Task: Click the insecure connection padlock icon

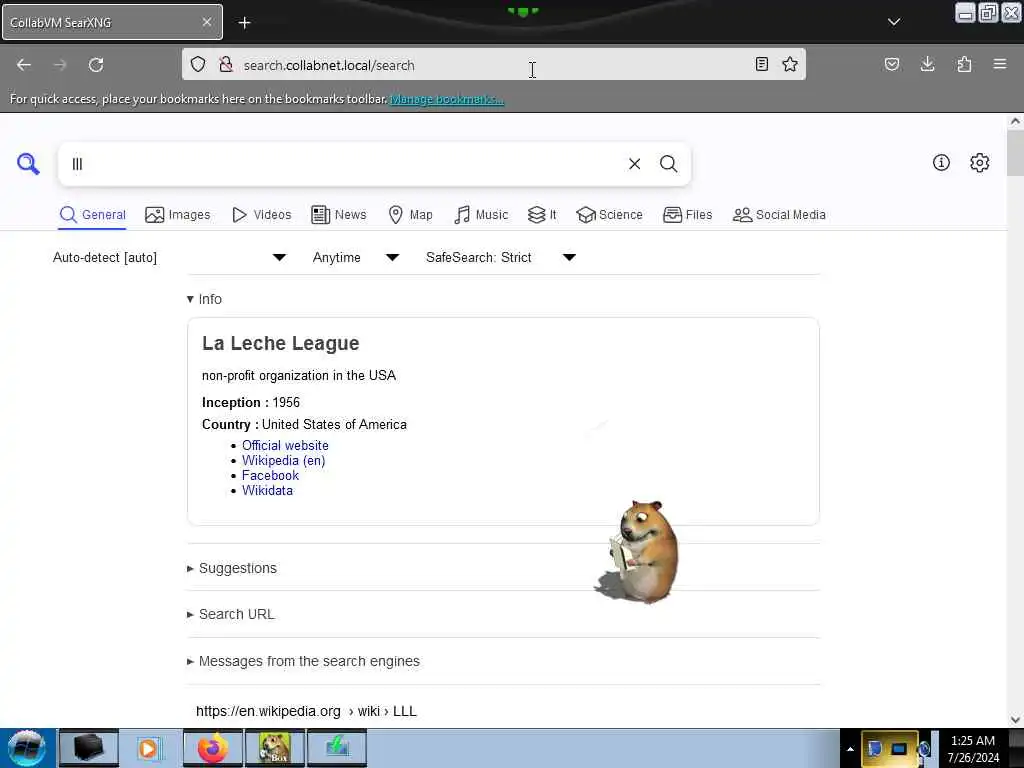Action: click(226, 64)
